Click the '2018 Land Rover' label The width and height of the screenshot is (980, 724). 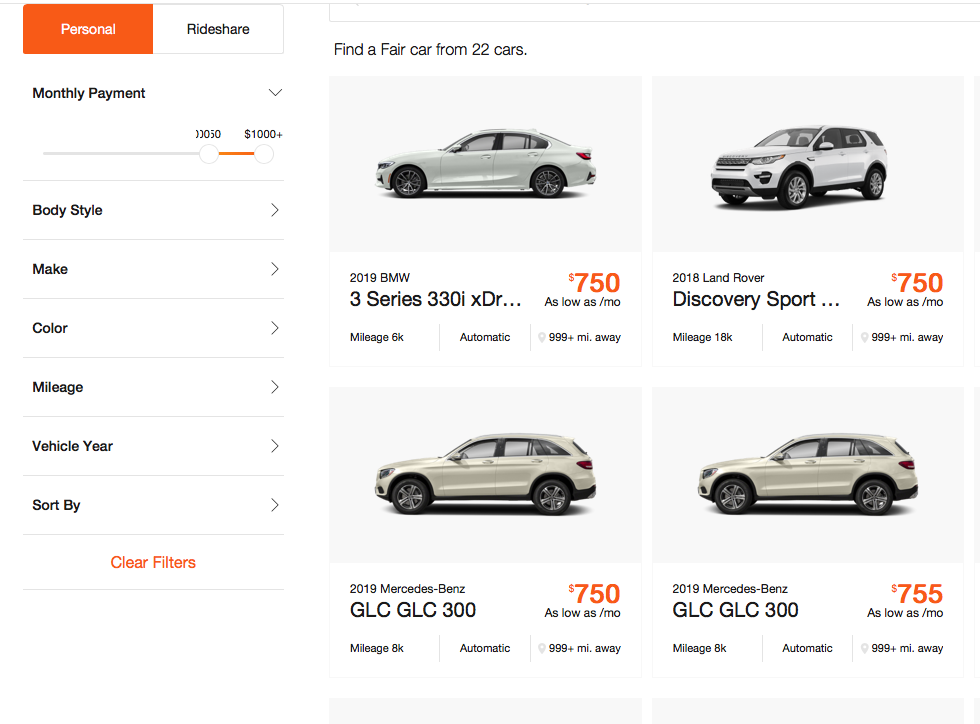(x=718, y=278)
